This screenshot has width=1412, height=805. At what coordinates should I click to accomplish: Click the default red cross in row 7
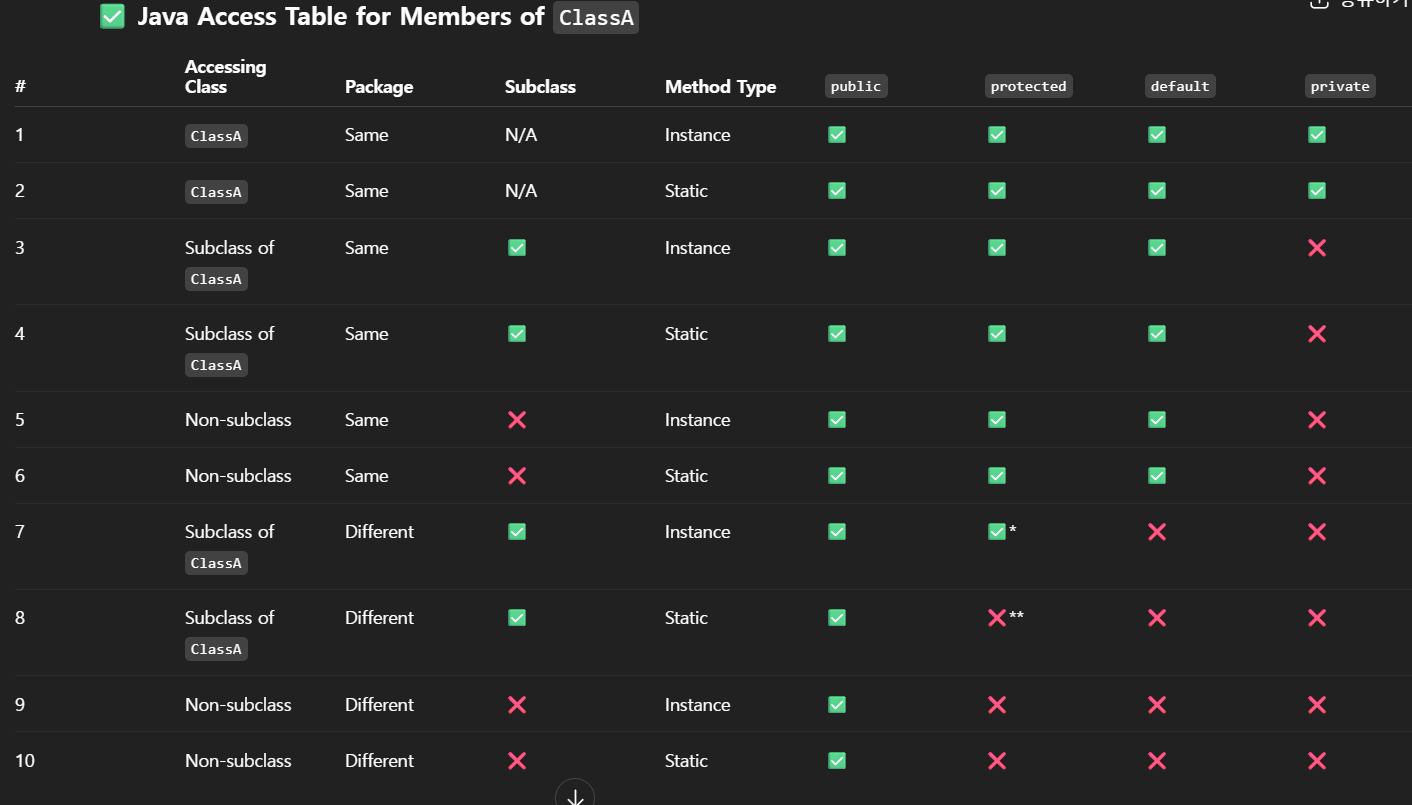point(1157,532)
